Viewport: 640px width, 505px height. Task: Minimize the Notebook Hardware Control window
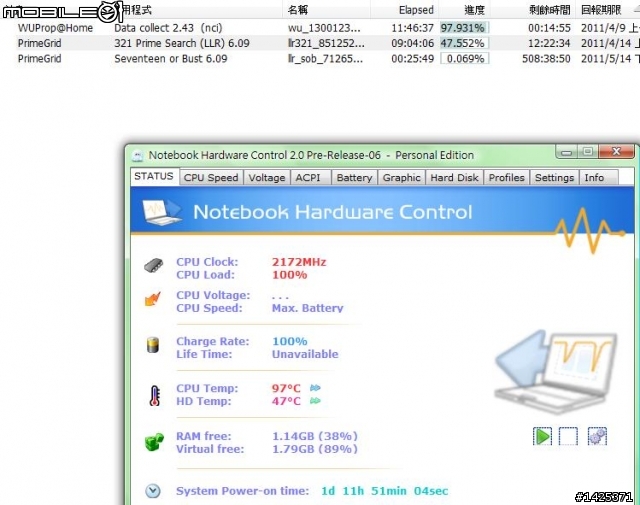(566, 152)
